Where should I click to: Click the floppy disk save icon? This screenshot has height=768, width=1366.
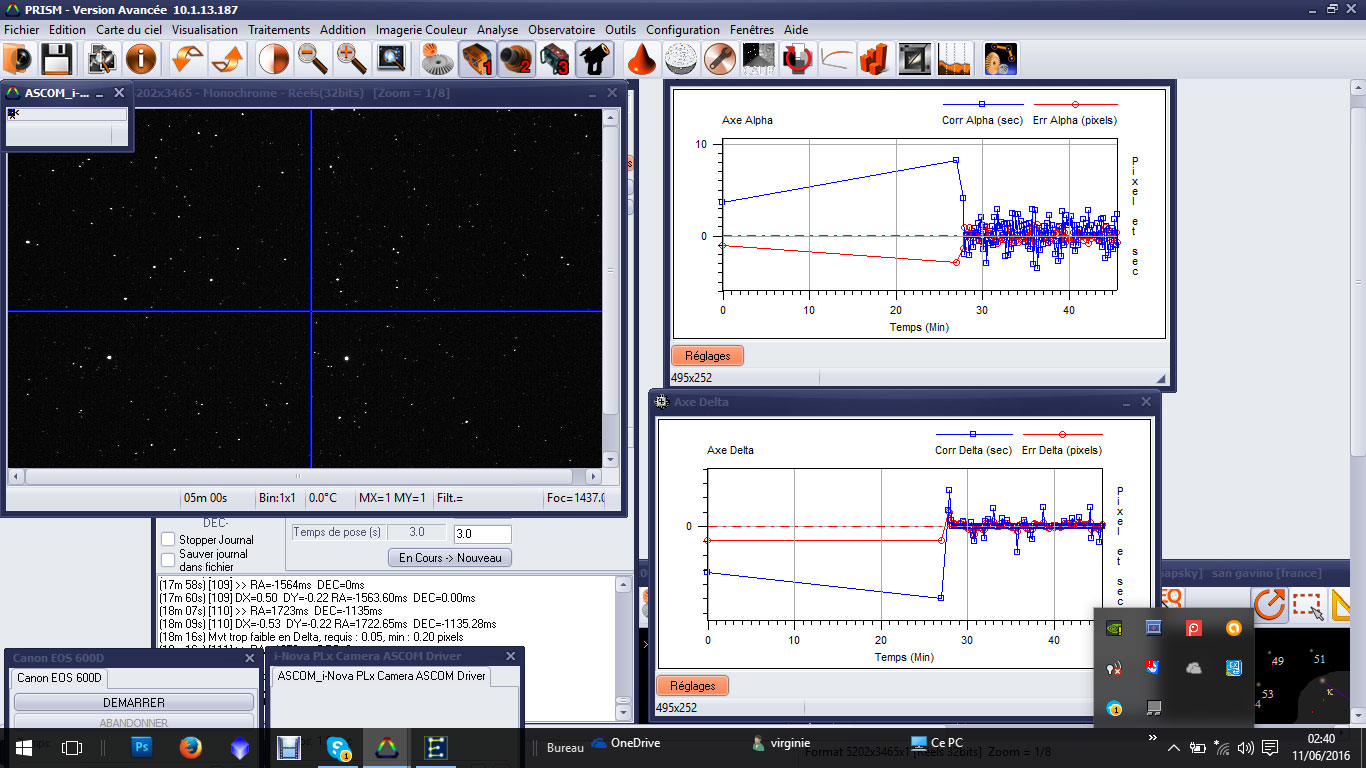(x=56, y=59)
